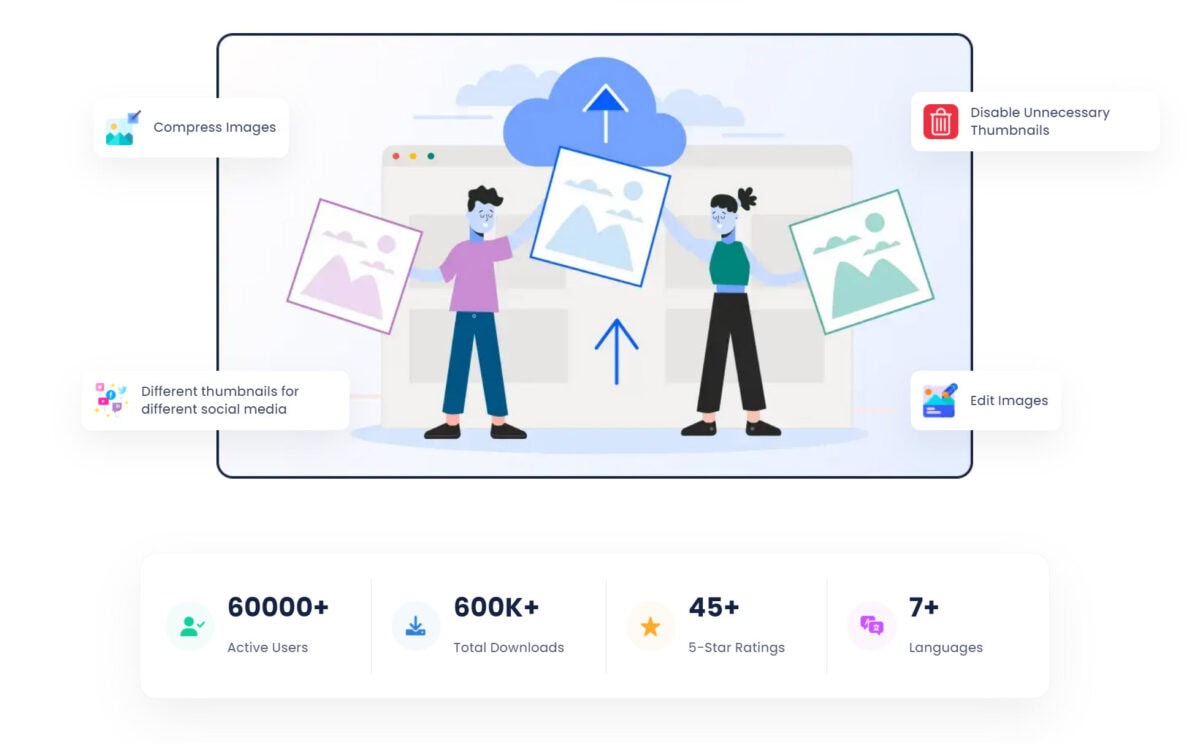Screen dimensions: 1200x744
Task: Click the orange star ratings icon
Action: tap(650, 626)
